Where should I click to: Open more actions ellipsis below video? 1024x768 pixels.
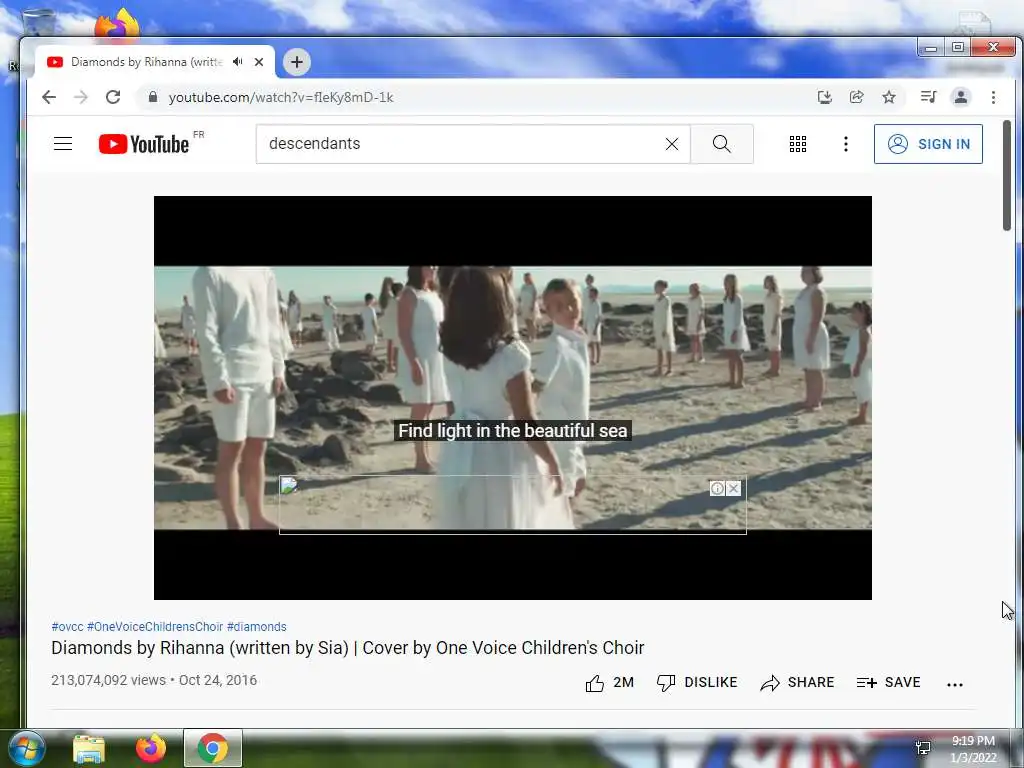click(954, 684)
